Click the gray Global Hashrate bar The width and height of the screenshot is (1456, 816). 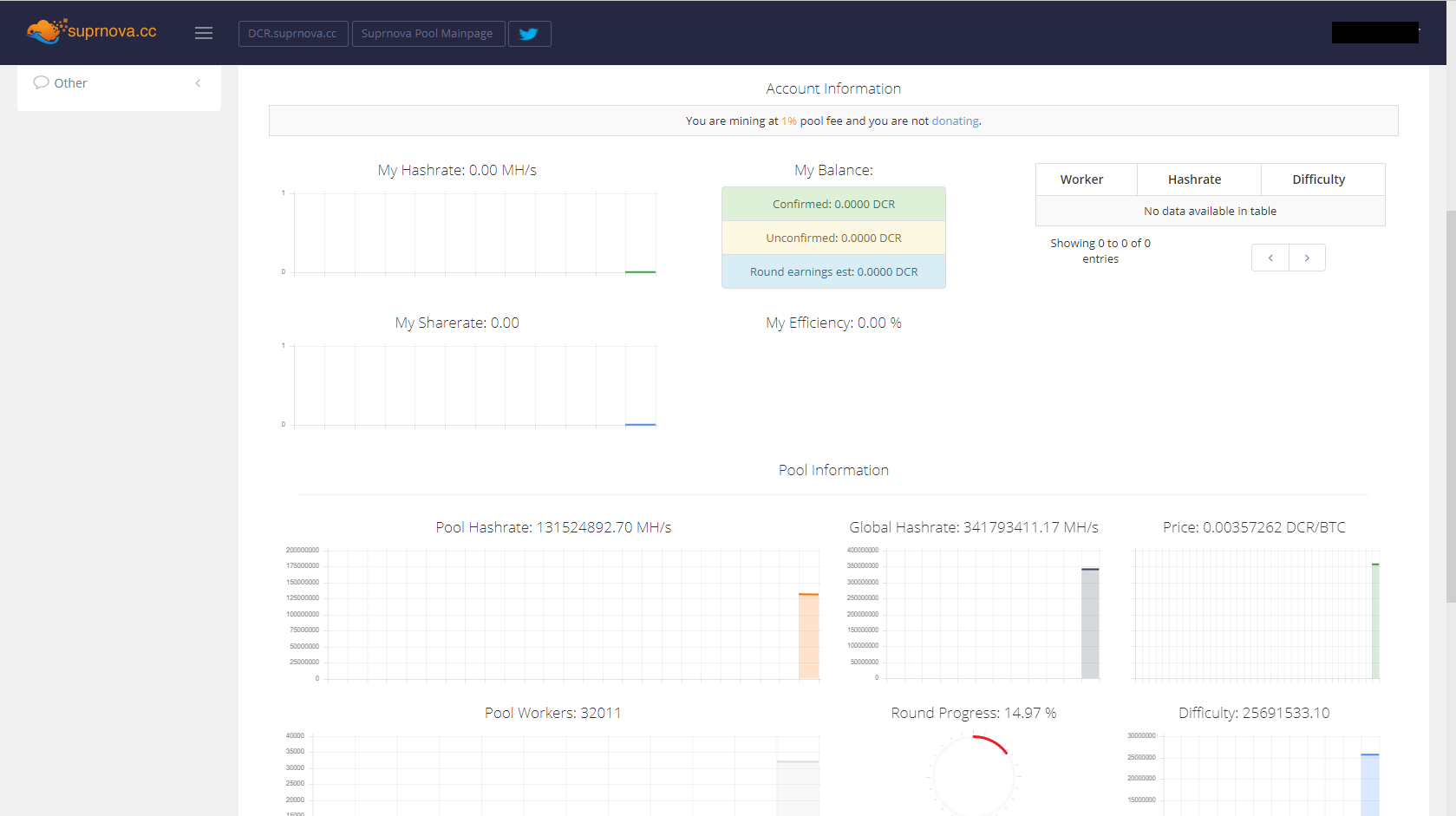click(x=1090, y=623)
